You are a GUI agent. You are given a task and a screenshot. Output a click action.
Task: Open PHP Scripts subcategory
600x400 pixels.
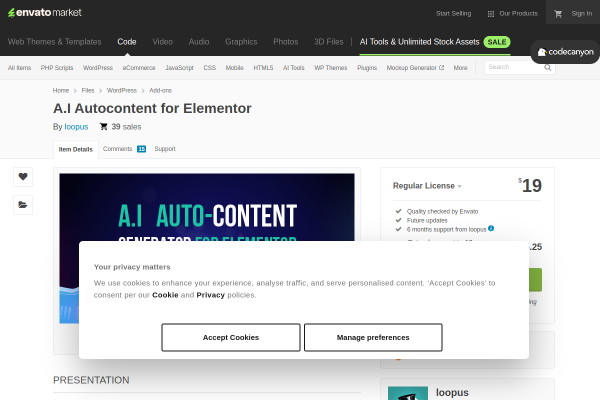tap(57, 68)
